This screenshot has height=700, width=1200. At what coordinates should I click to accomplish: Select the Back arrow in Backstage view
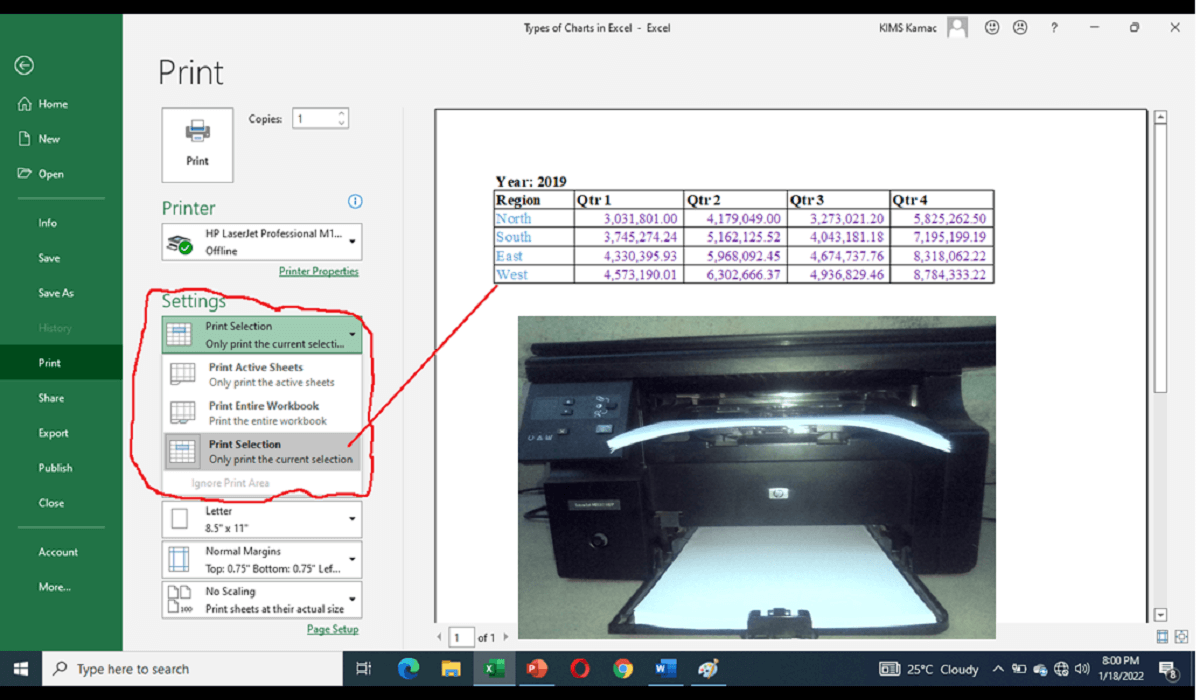click(24, 65)
